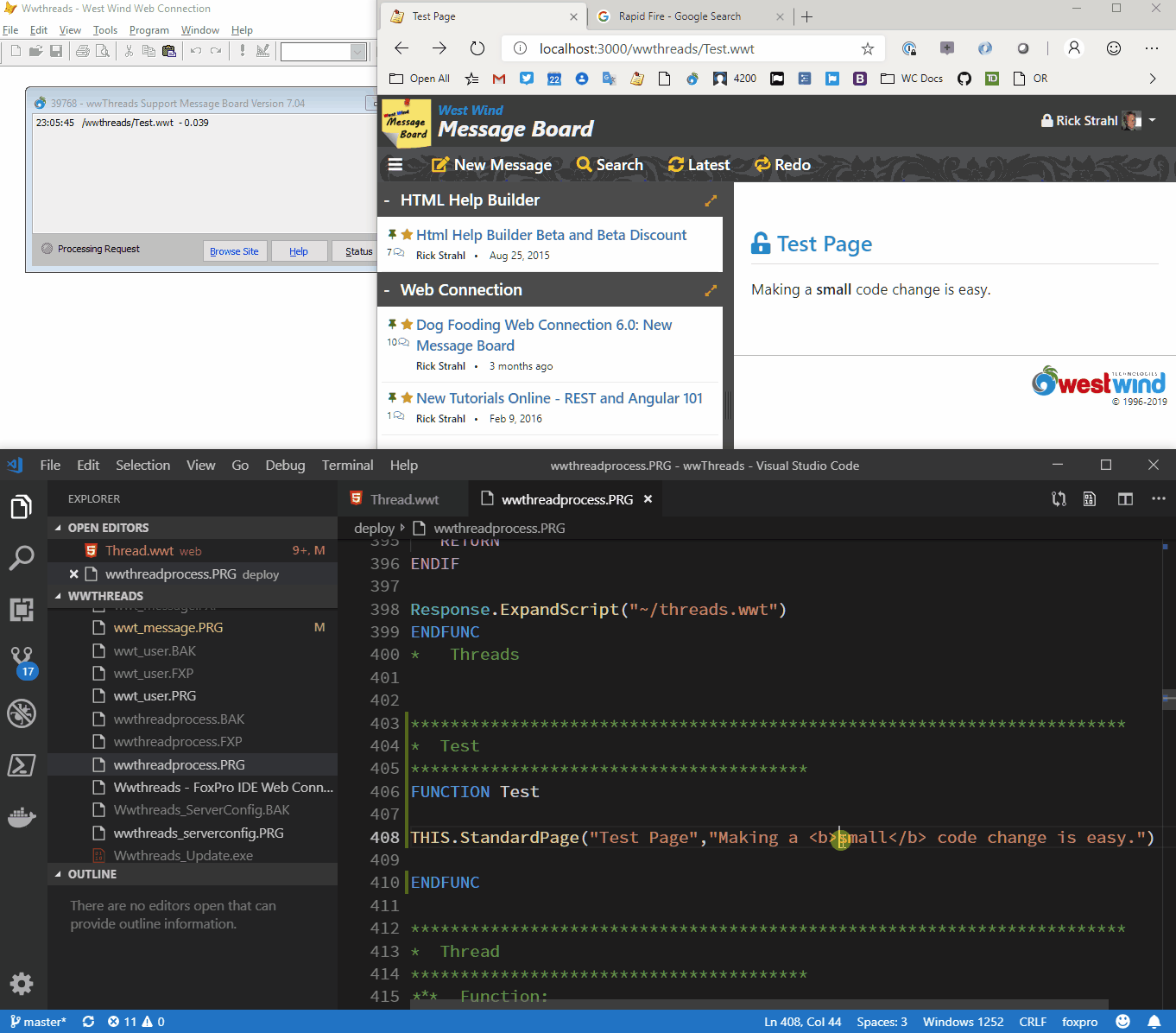1176x1033 pixels.
Task: Click the GitHub icon on the bookmarks bar
Action: [964, 78]
